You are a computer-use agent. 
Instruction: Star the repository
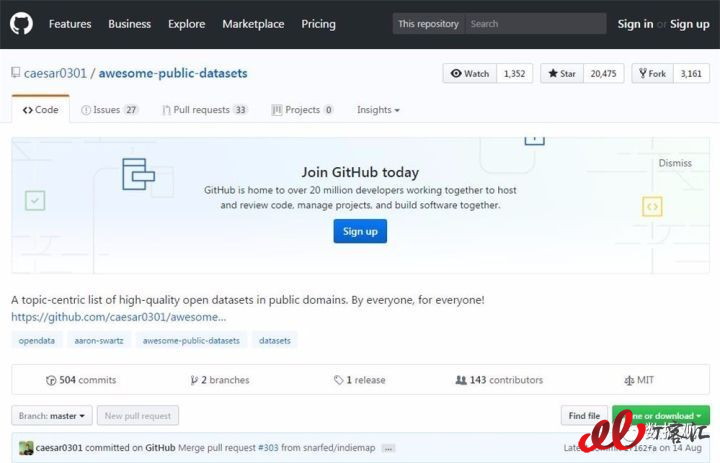coord(562,73)
